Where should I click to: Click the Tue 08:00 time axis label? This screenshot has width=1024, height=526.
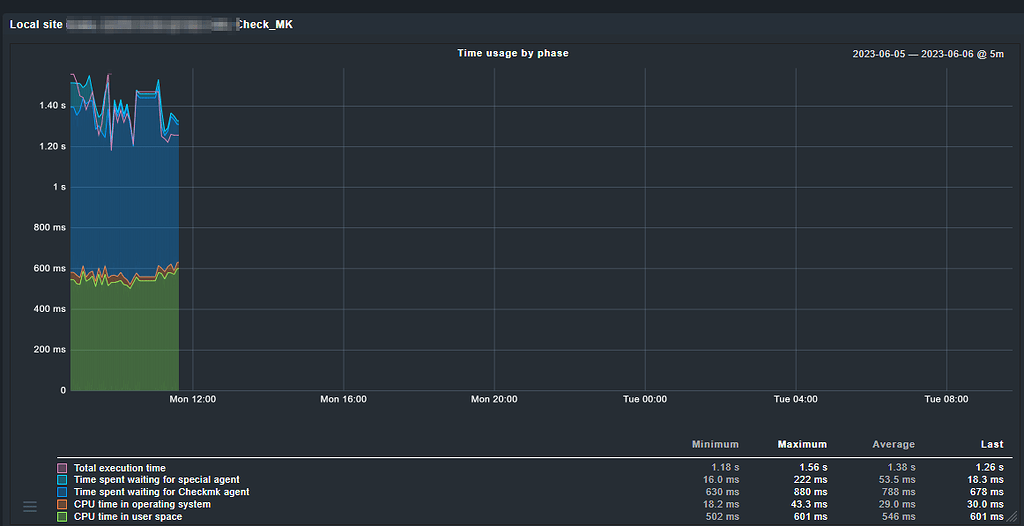(x=946, y=399)
